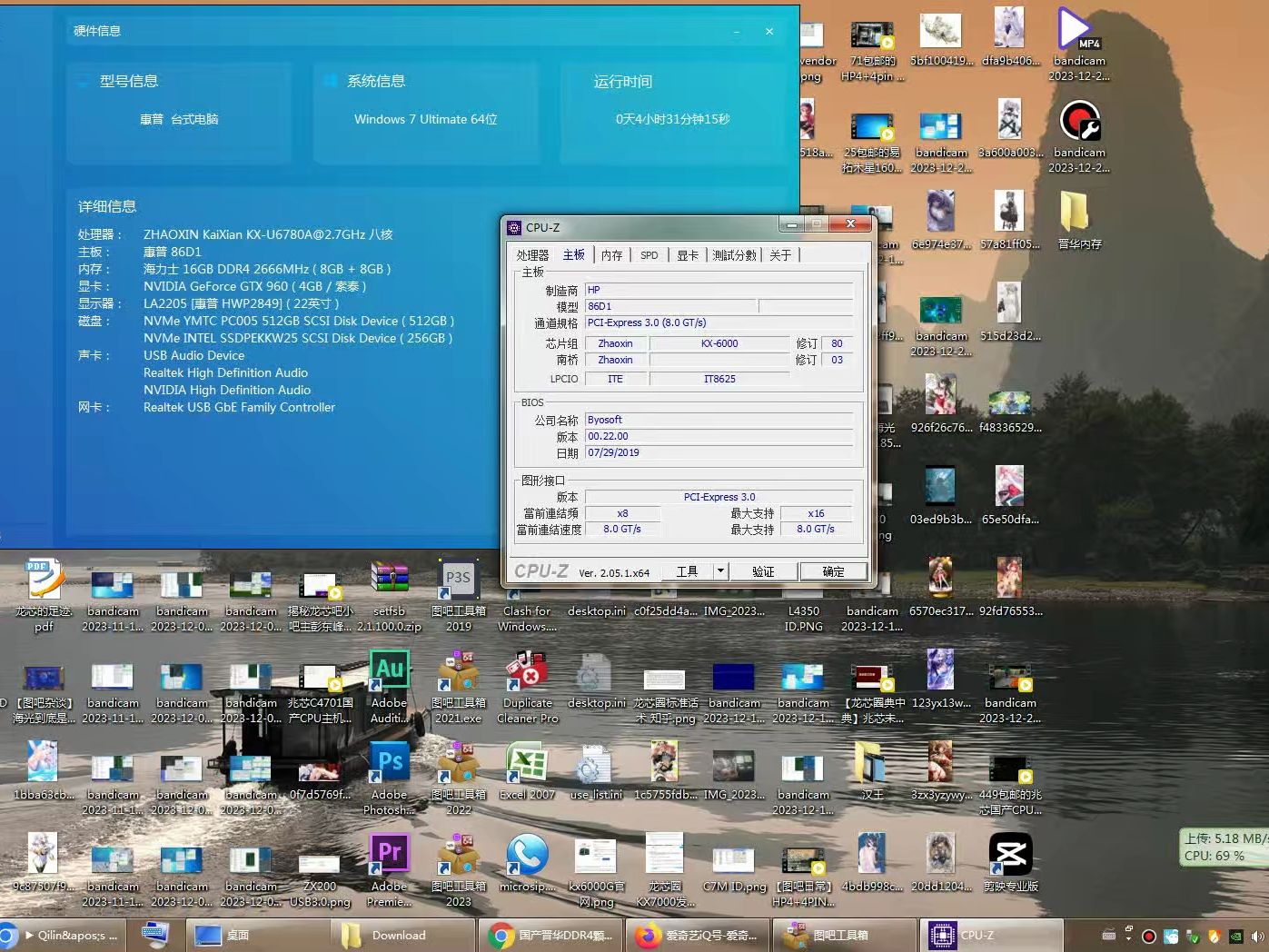This screenshot has height=952, width=1269.
Task: Open the setfsb 2.1.100.0.zip archive icon
Action: pos(389,595)
